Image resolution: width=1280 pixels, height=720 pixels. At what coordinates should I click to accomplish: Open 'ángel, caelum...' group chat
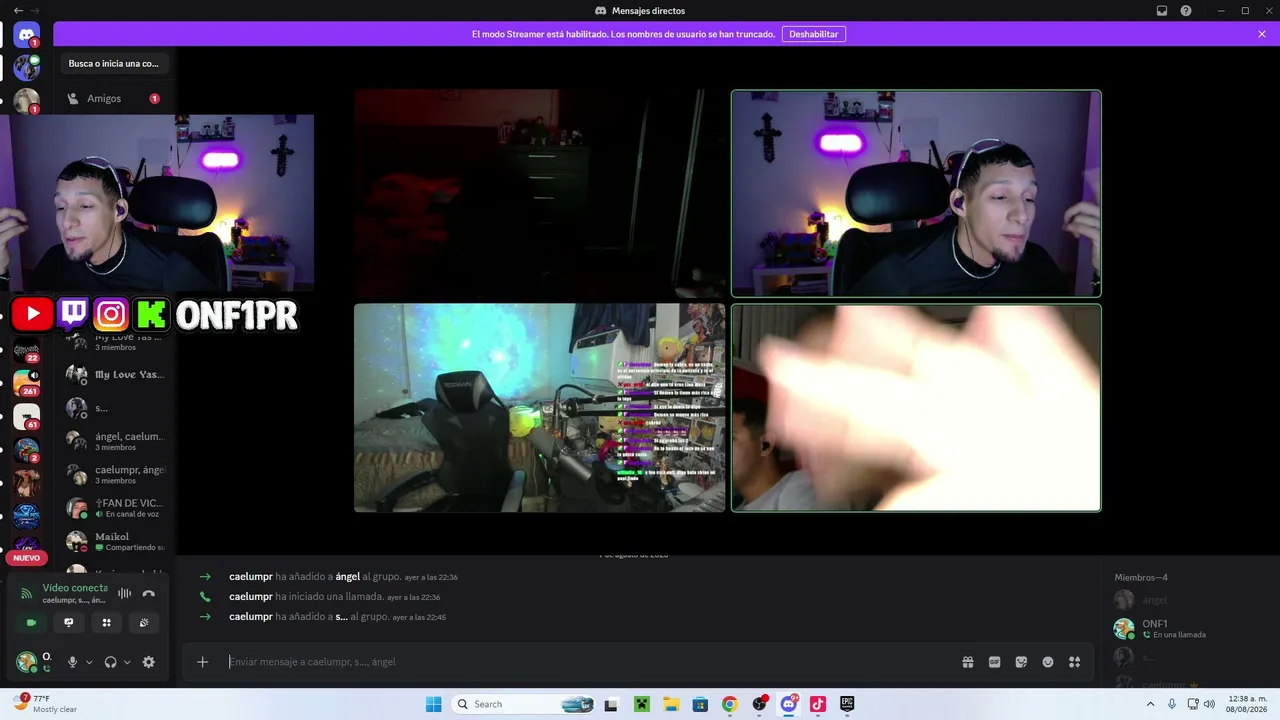point(114,441)
